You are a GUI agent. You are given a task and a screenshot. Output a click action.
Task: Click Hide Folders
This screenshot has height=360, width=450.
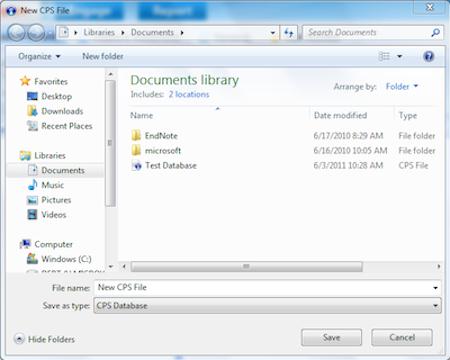click(51, 339)
